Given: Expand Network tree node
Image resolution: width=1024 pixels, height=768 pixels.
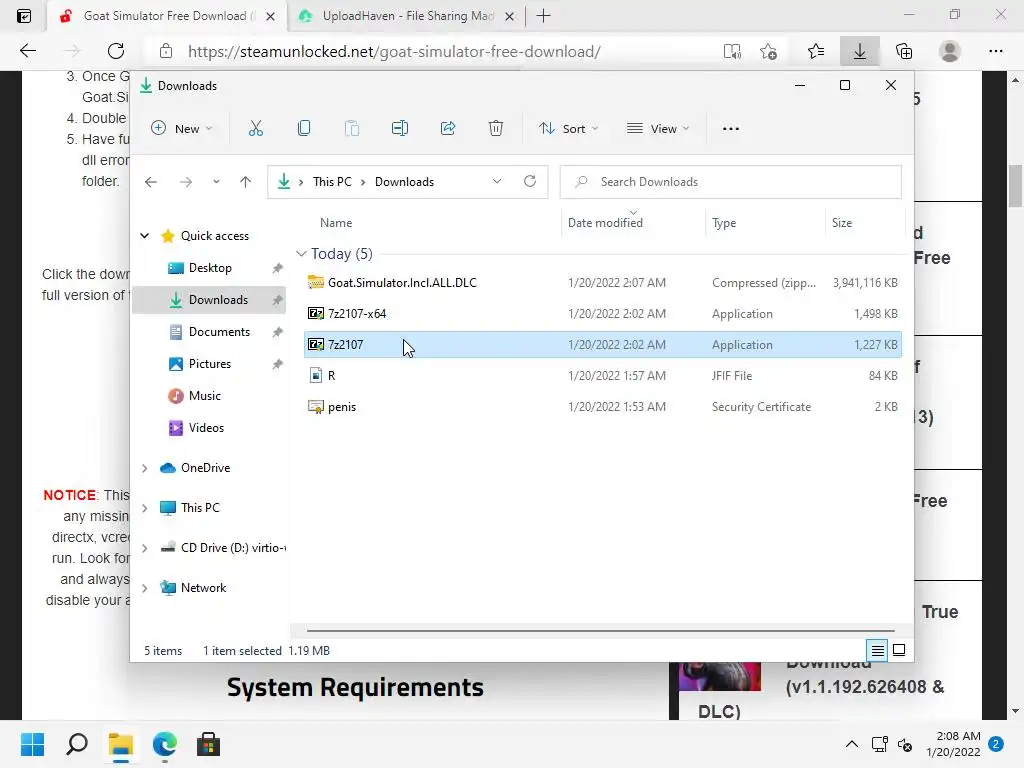Looking at the screenshot, I should click(x=145, y=588).
